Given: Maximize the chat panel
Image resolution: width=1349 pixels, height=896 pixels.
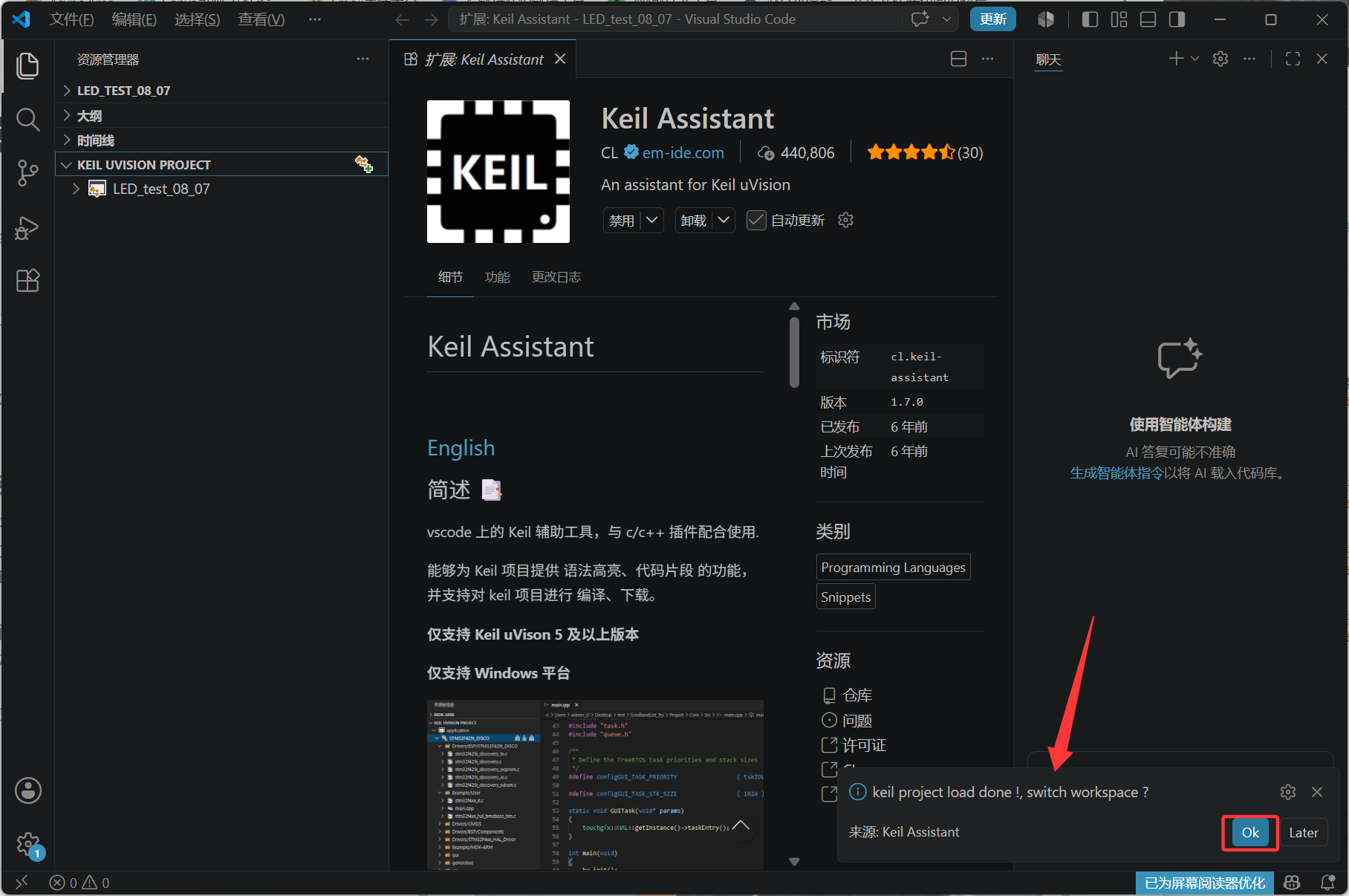Looking at the screenshot, I should [1293, 59].
